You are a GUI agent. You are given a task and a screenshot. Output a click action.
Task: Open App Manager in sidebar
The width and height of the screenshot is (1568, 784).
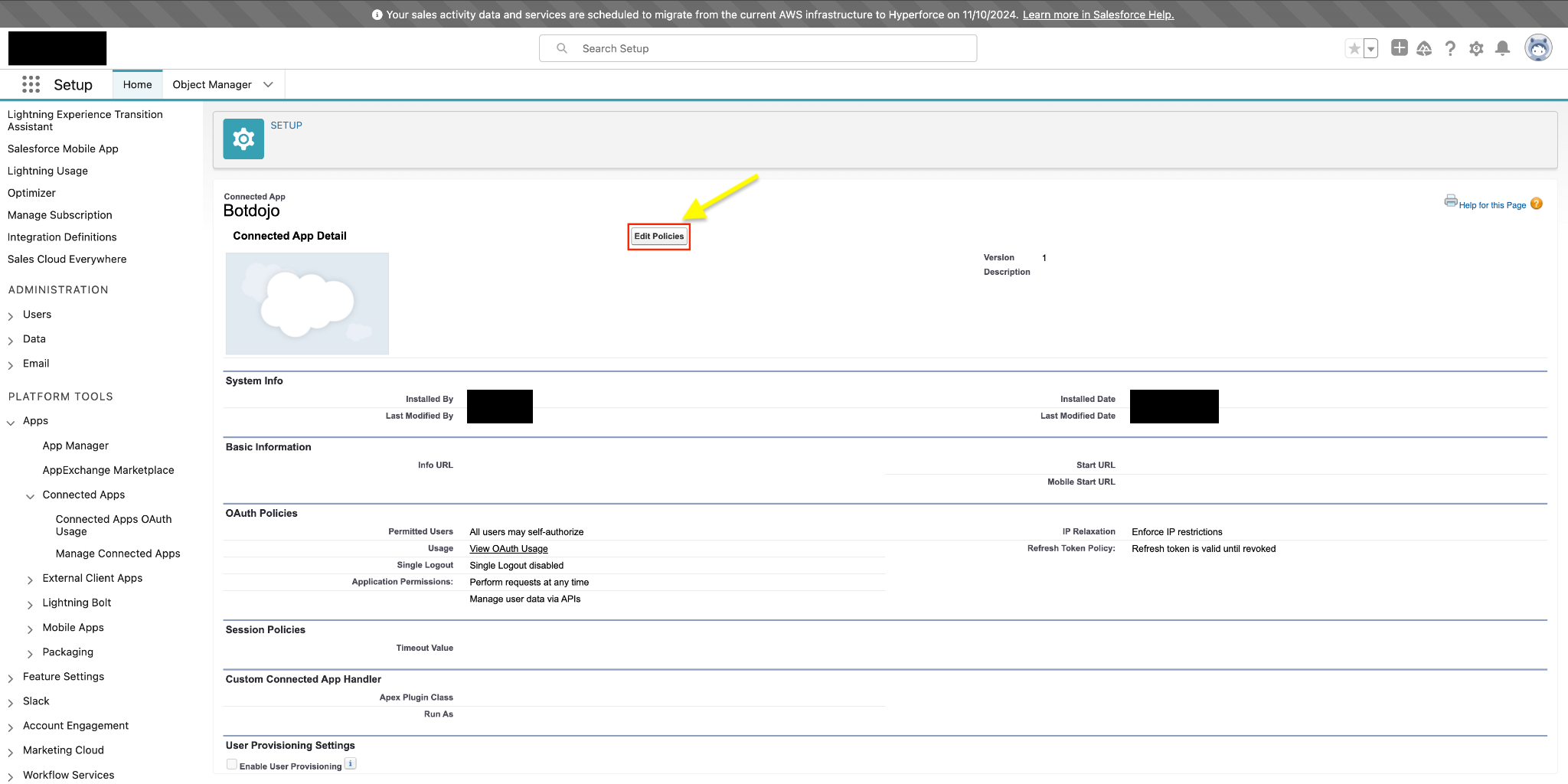(x=76, y=446)
